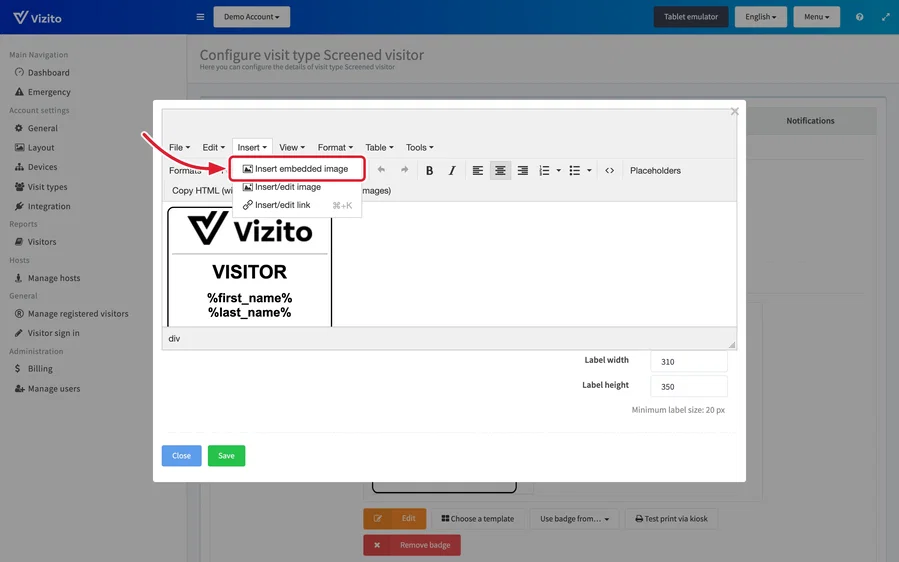Click the div element path in status bar
This screenshot has width=899, height=562.
(174, 339)
